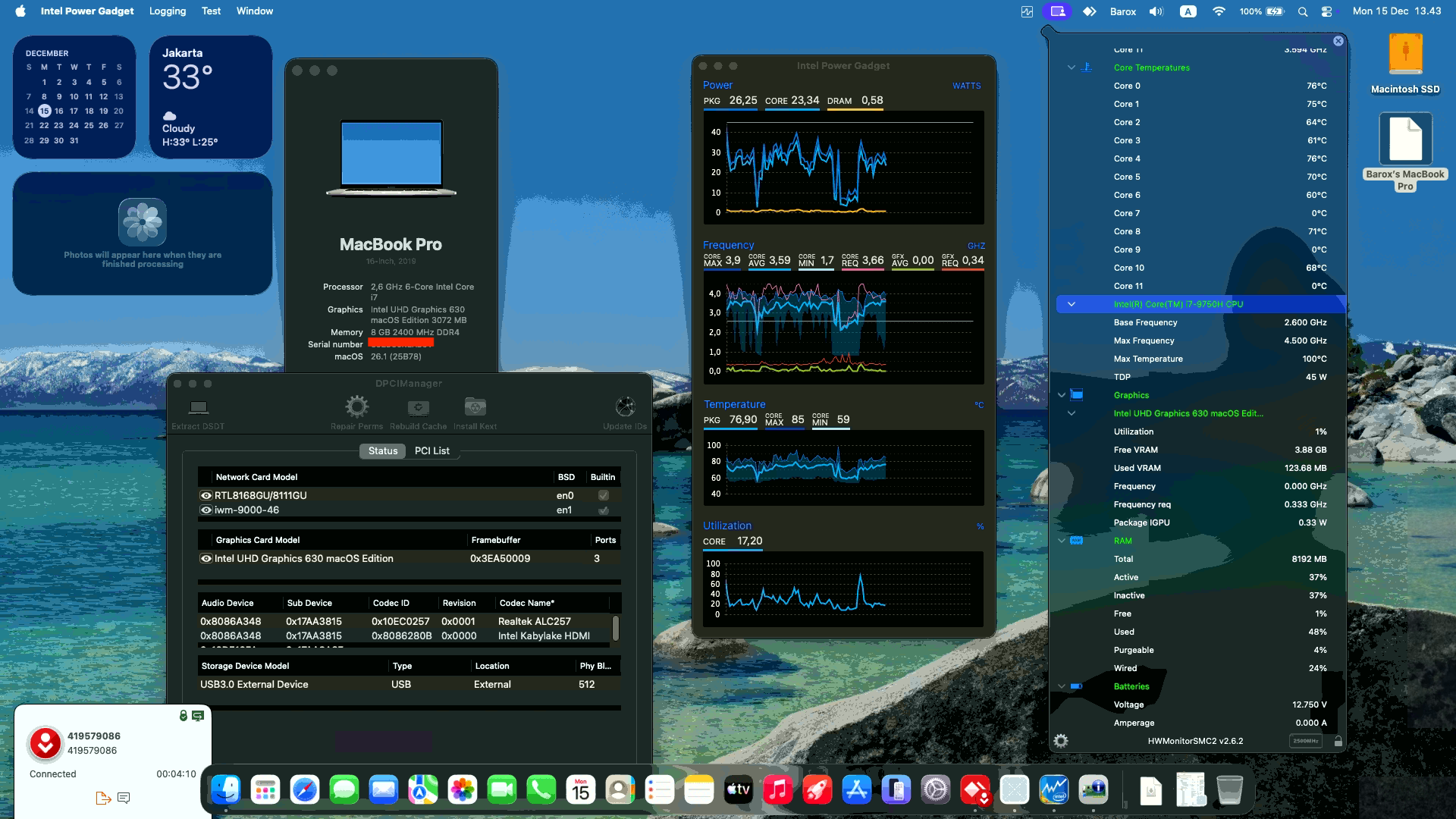Uncheck Builtin for RTL8168GU network card
Screen dimensions: 1456x819
(603, 495)
